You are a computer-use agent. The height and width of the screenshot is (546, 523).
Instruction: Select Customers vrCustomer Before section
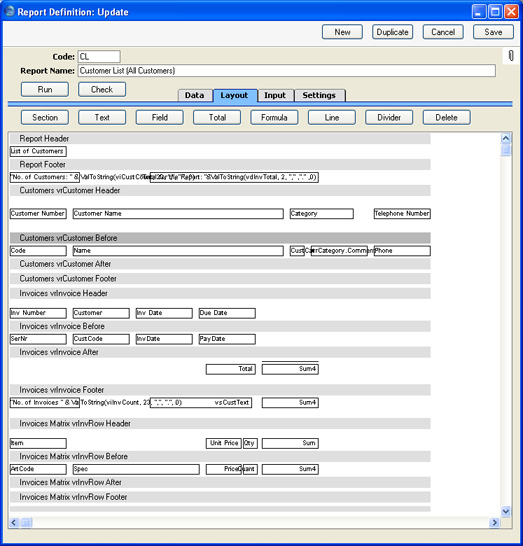point(220,238)
